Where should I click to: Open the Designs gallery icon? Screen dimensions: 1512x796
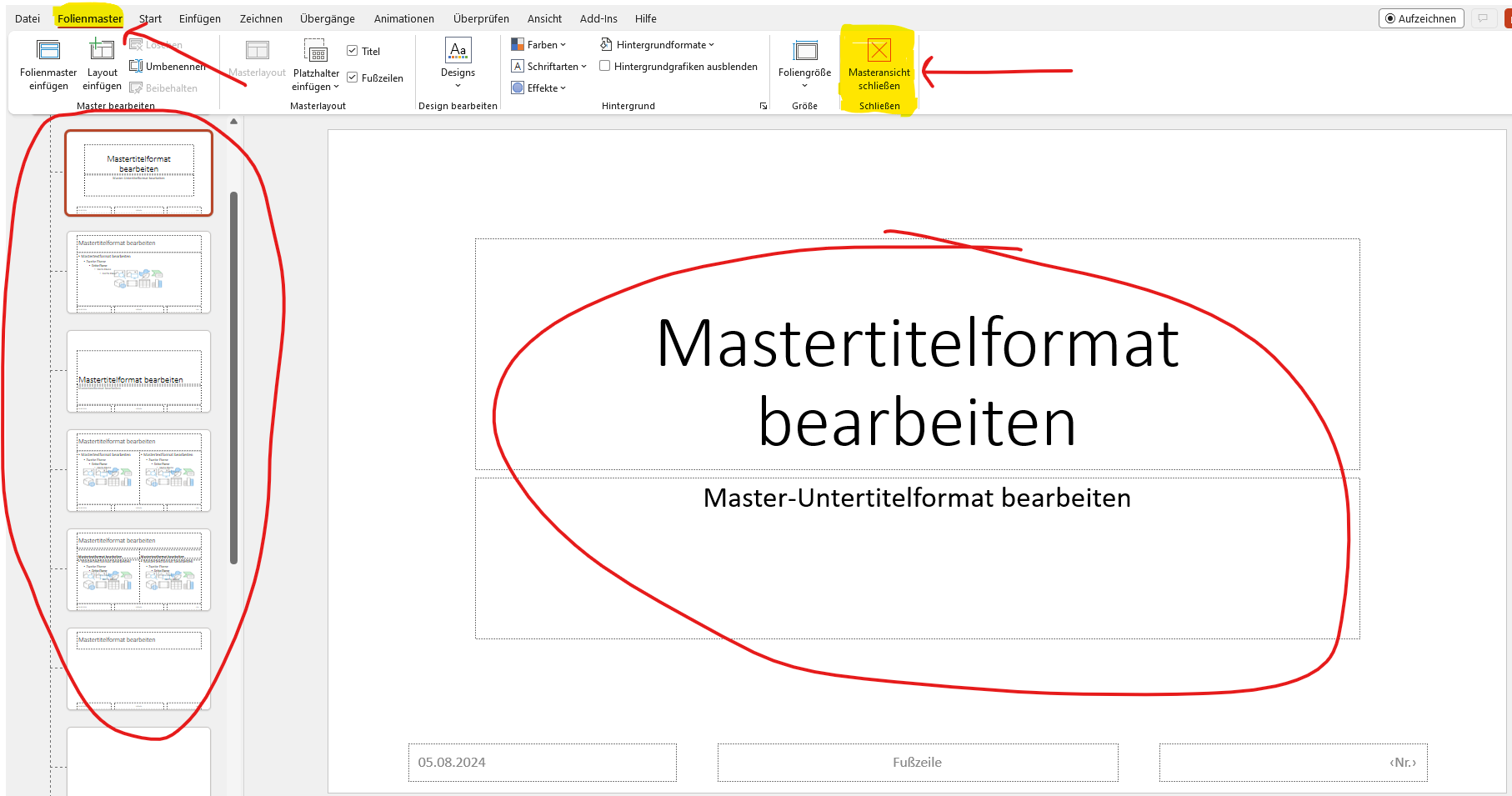(x=458, y=52)
